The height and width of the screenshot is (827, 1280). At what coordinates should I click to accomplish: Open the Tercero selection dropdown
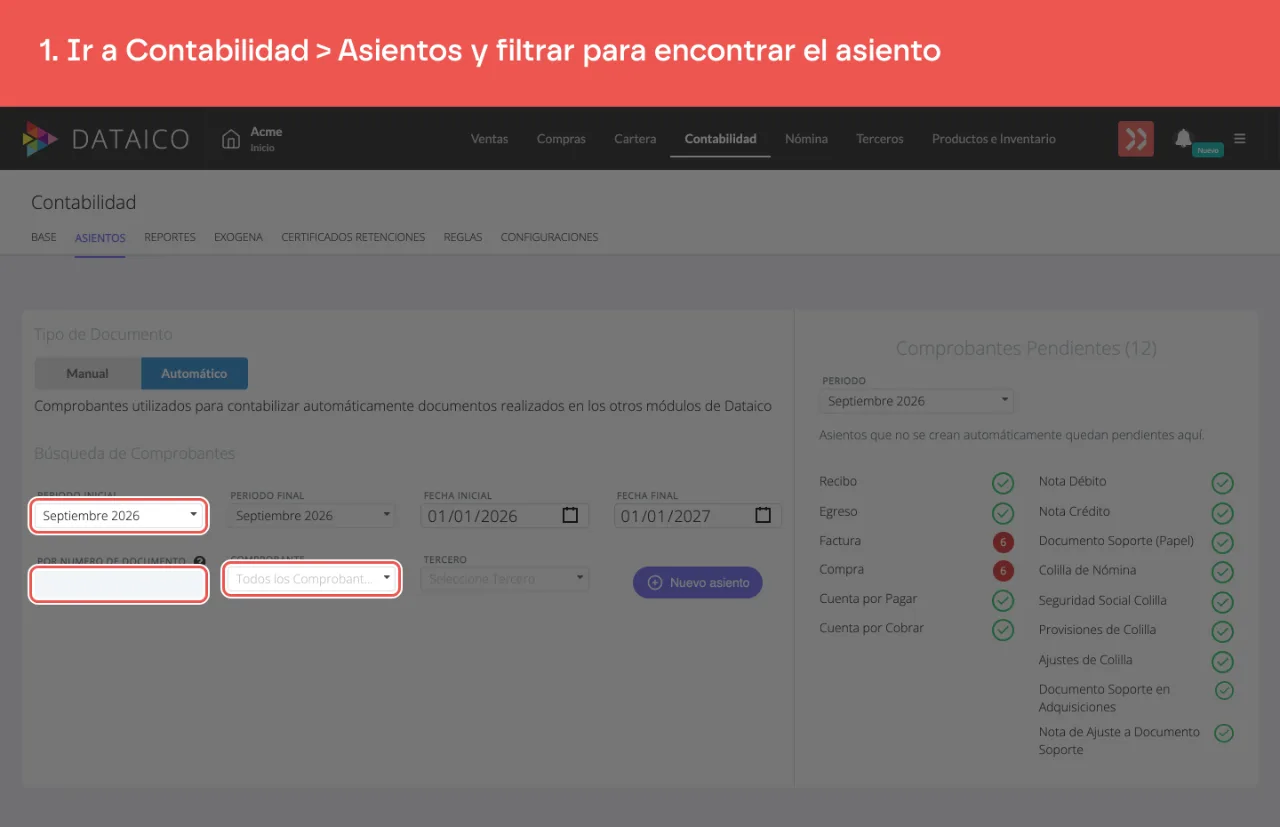click(505, 579)
